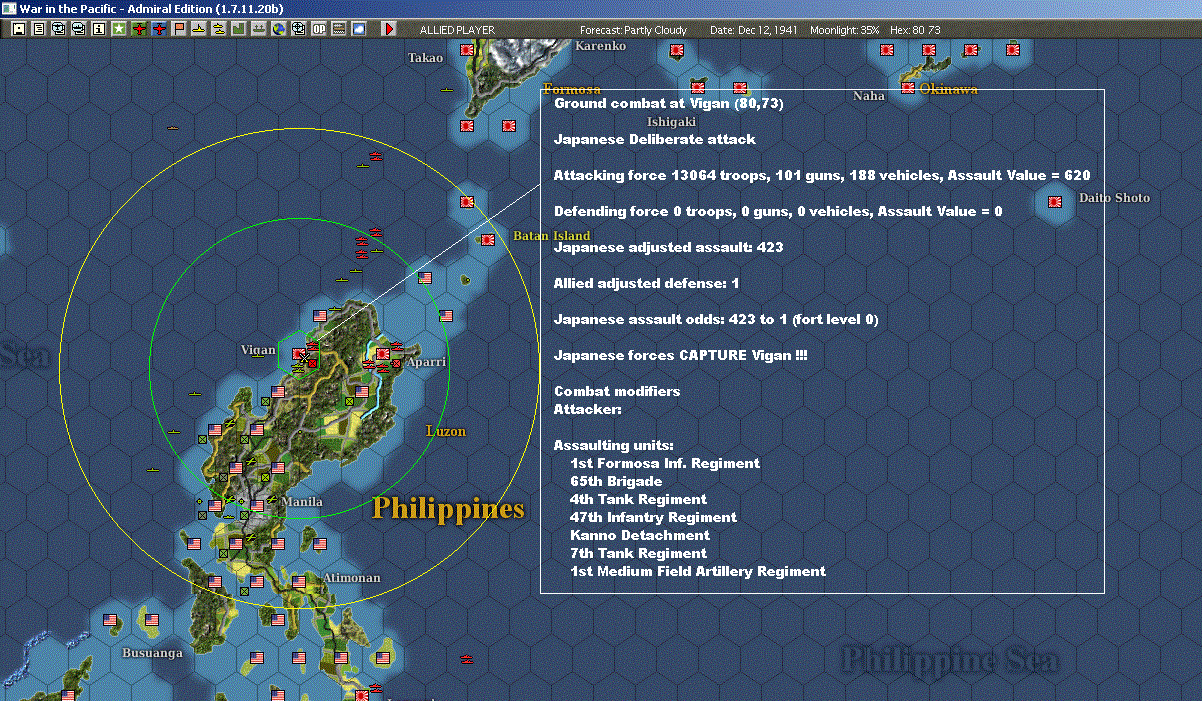Viewport: 1202px width, 701px height.
Task: Click the Daito Shoto map label
Action: [1114, 198]
